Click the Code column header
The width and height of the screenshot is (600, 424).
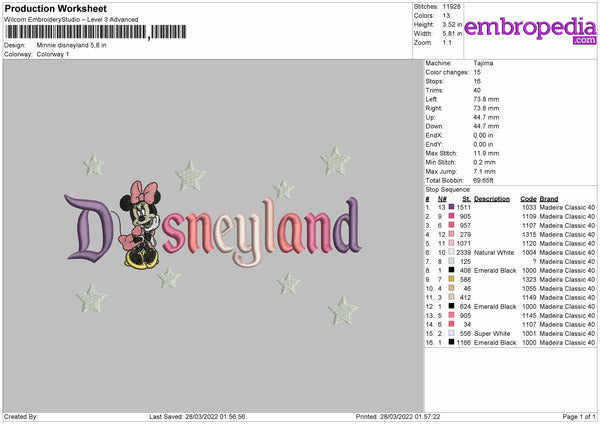coord(528,199)
